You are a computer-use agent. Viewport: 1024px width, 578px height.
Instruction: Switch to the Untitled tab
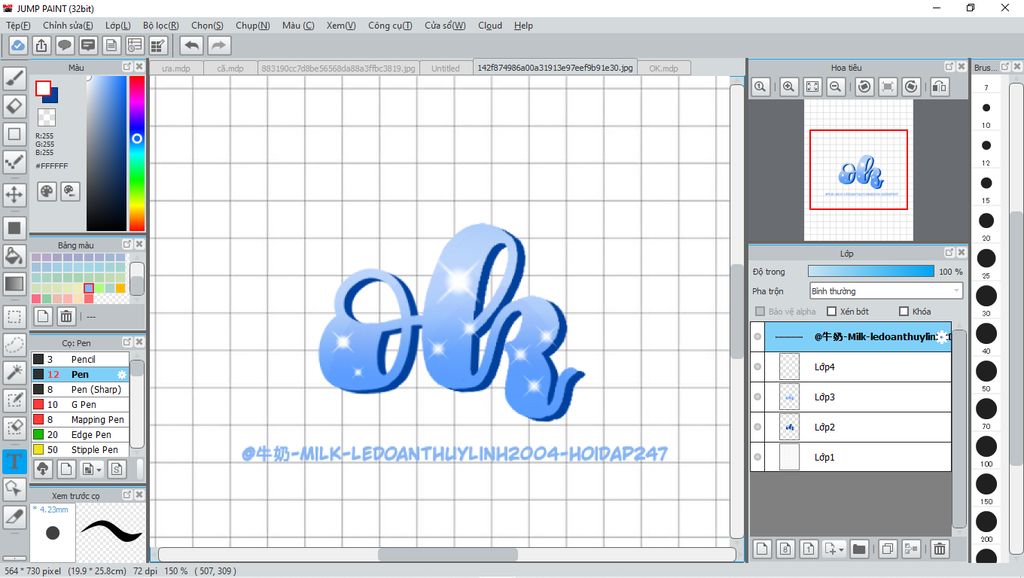[445, 68]
